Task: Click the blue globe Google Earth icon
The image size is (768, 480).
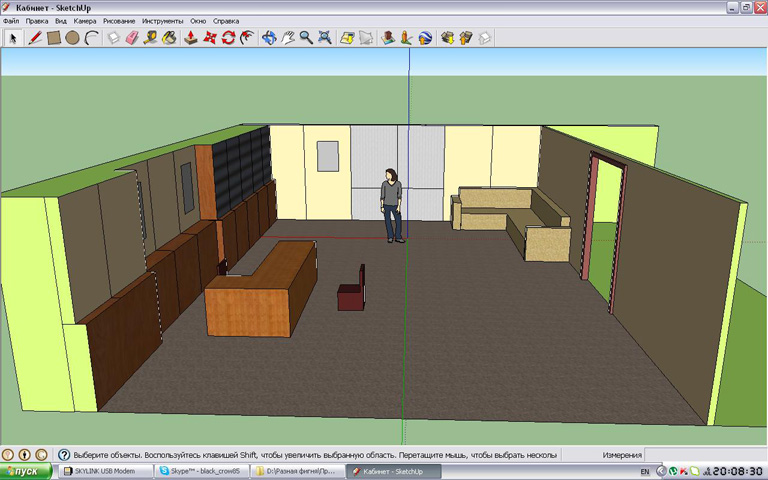Action: tap(425, 38)
